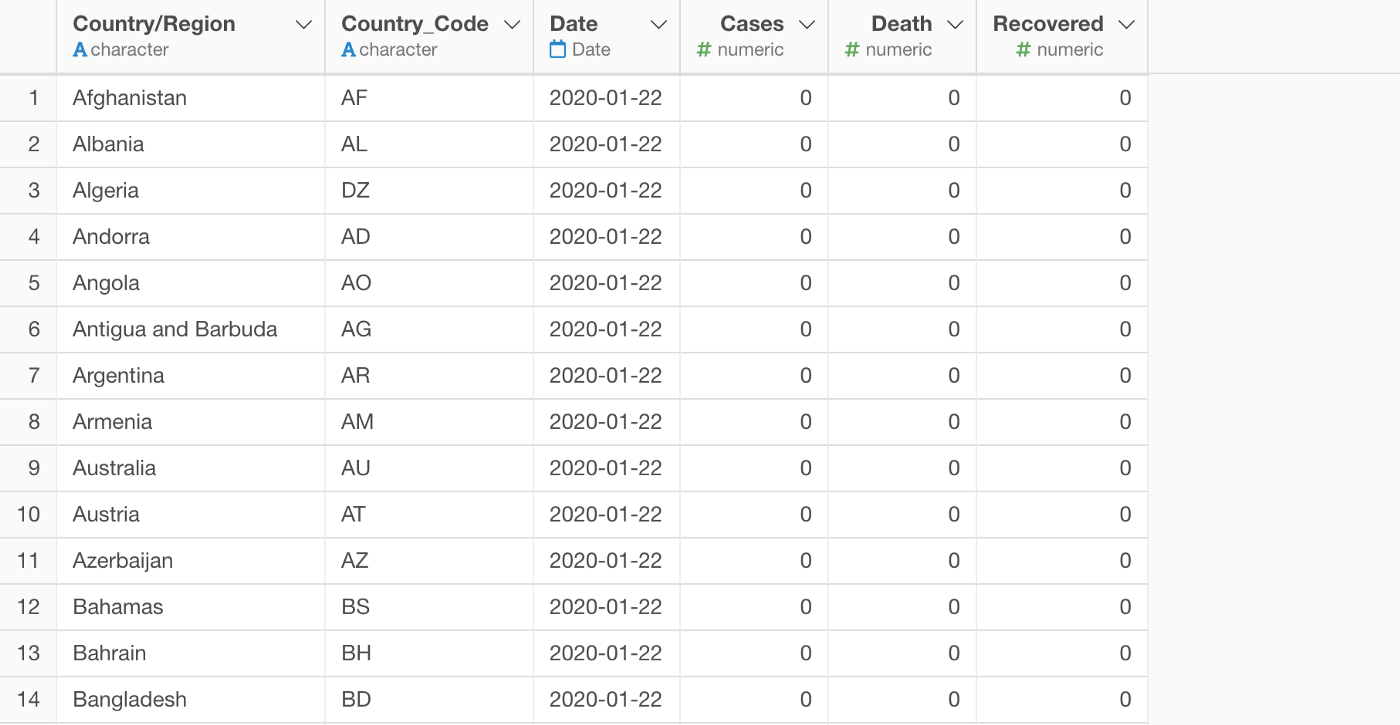Select the Afghanistan cell

point(130,98)
